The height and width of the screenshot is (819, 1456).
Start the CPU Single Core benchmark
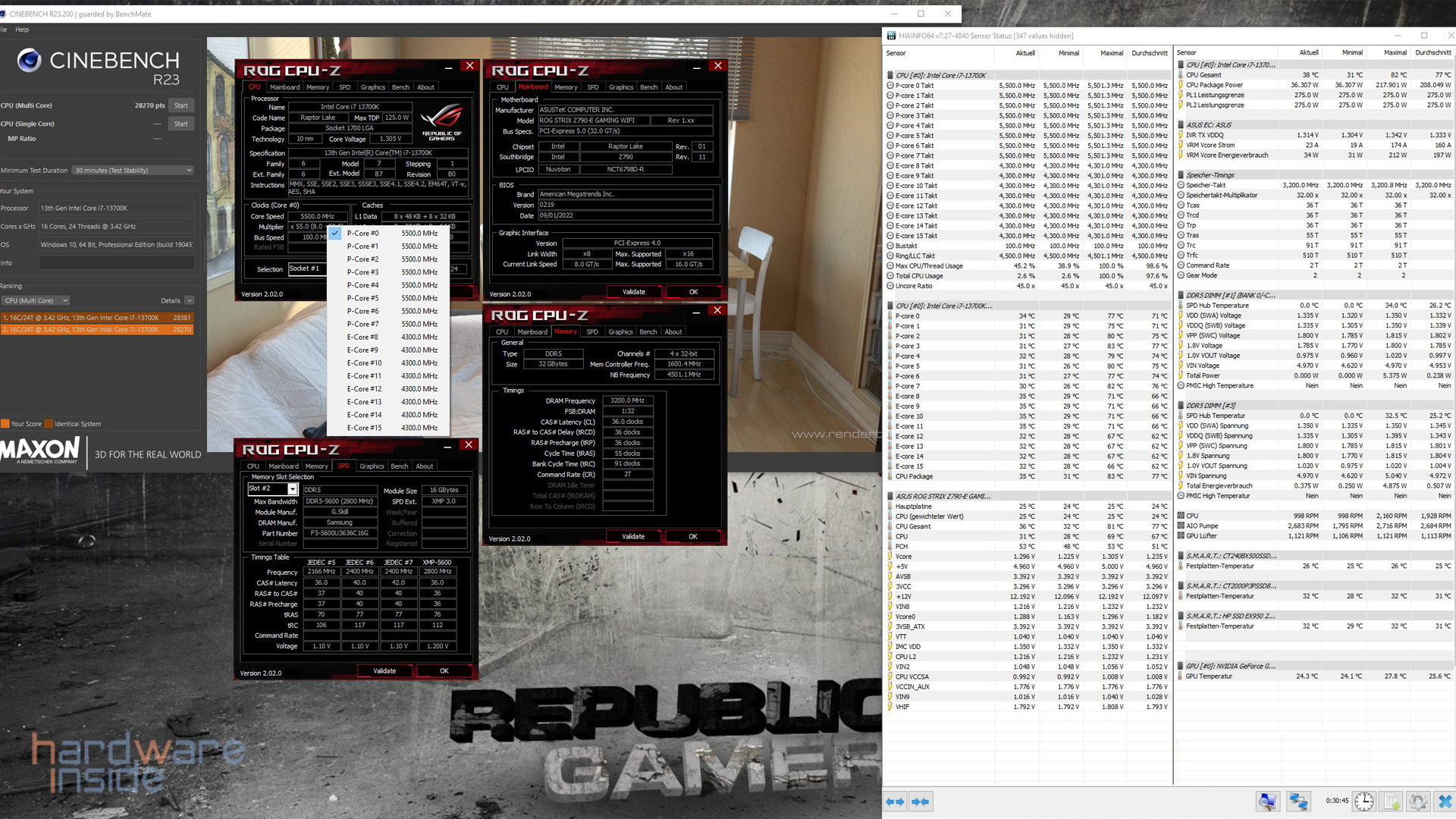pyautogui.click(x=181, y=124)
